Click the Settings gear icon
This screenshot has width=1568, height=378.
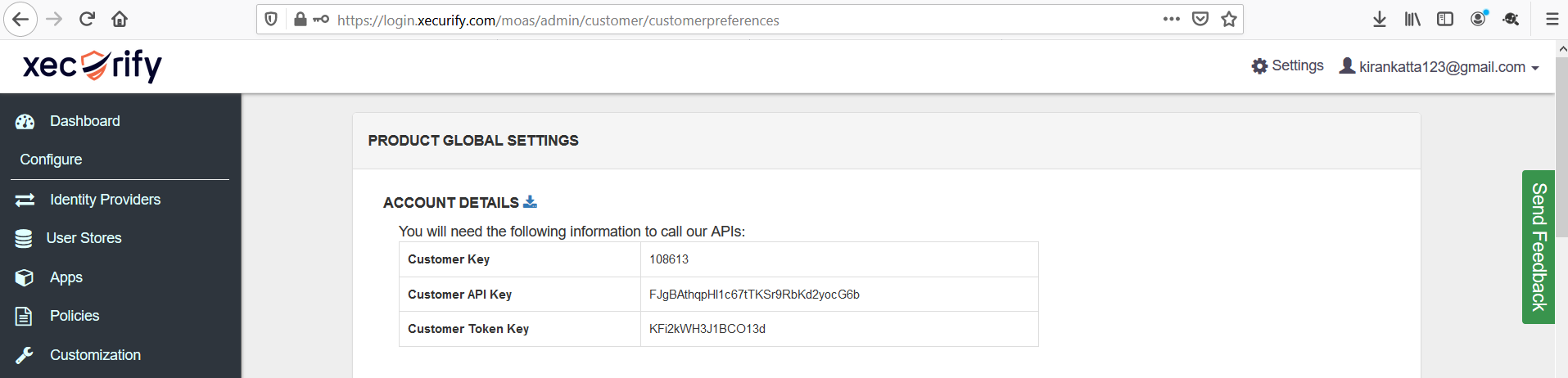point(1259,66)
